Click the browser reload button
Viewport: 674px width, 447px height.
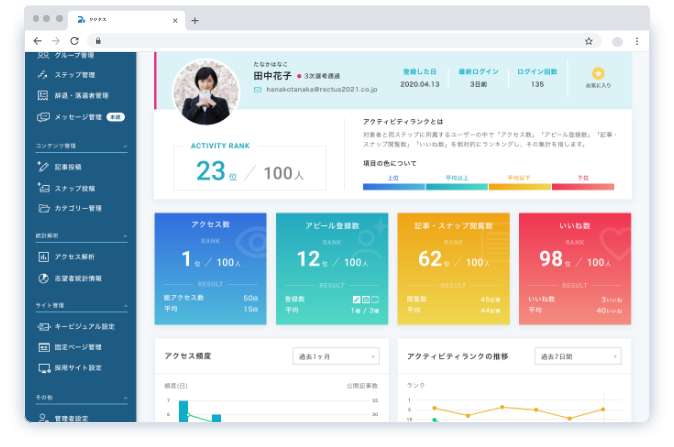(x=75, y=41)
